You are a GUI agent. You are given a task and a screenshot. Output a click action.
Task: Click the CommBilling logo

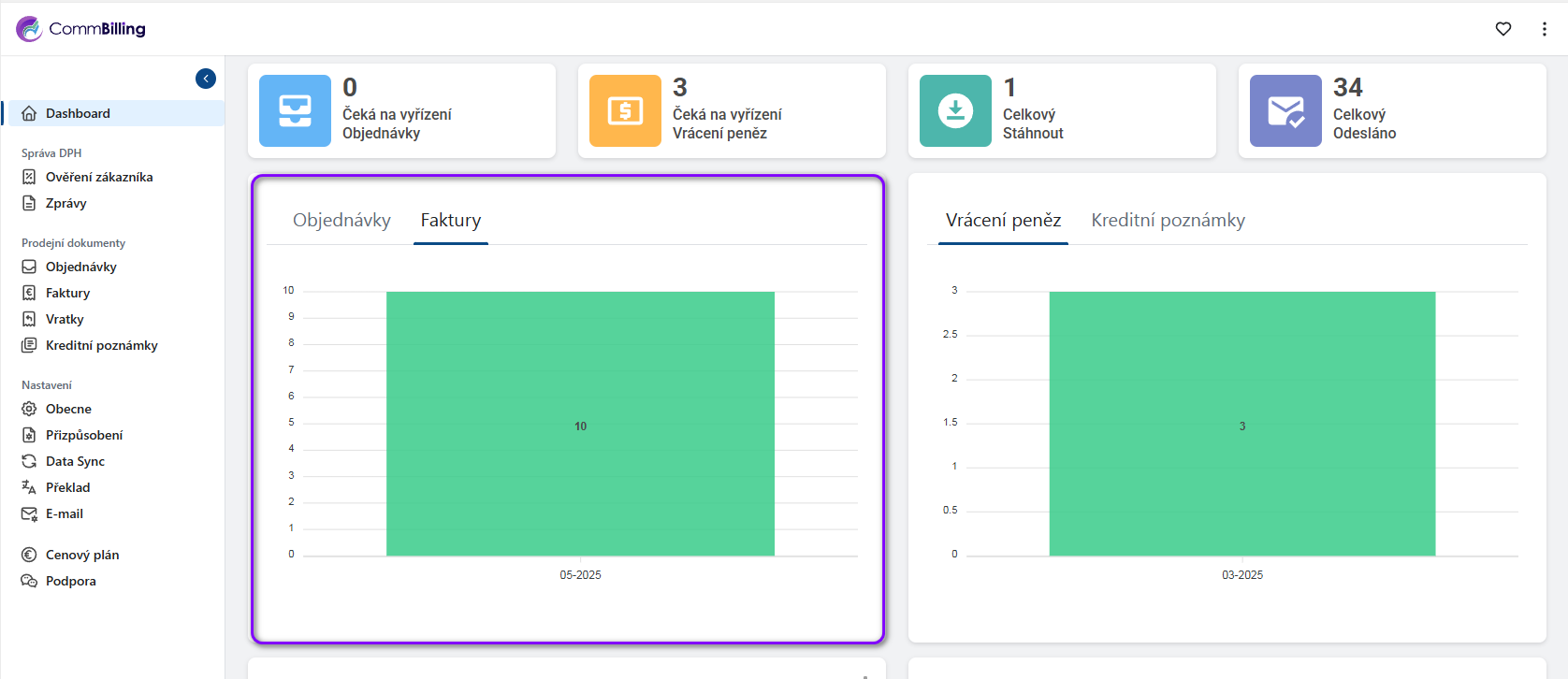pos(81,29)
